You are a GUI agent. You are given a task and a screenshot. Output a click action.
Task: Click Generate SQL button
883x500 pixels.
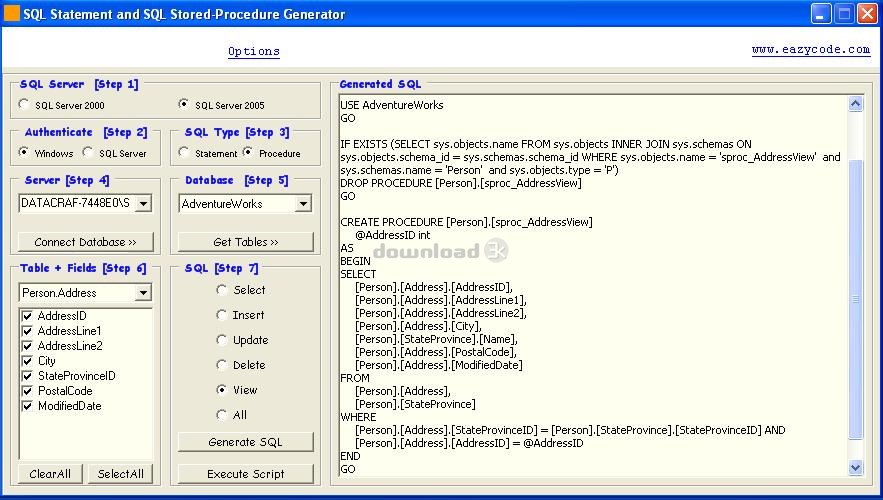point(245,442)
